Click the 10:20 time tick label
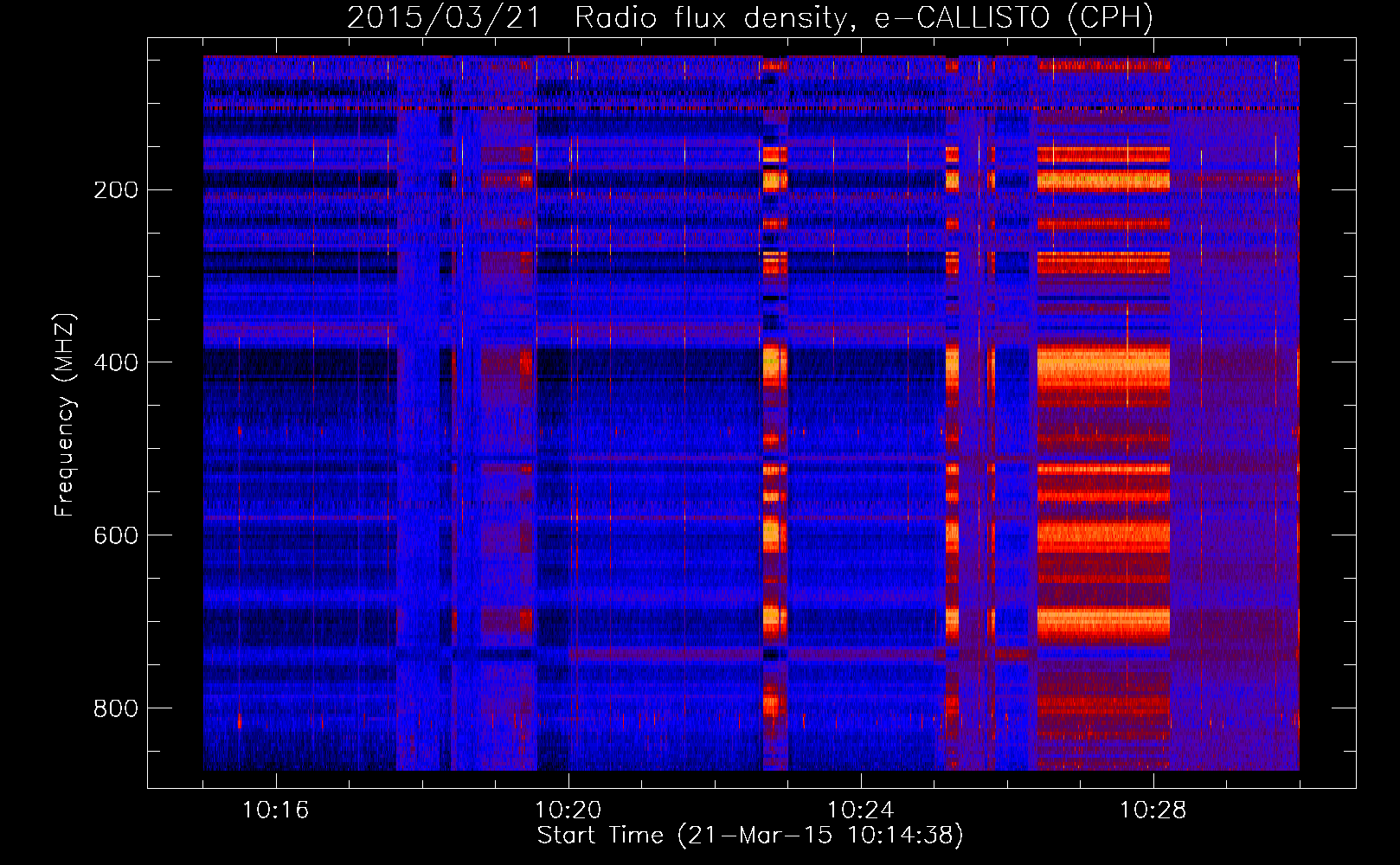Screen dimensions: 1400x865 [x=568, y=811]
